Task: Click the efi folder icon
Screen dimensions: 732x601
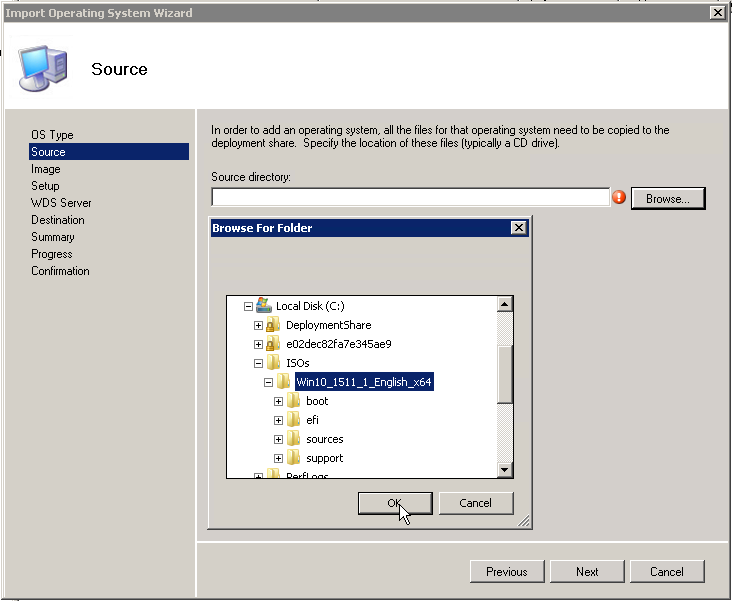Action: (293, 420)
